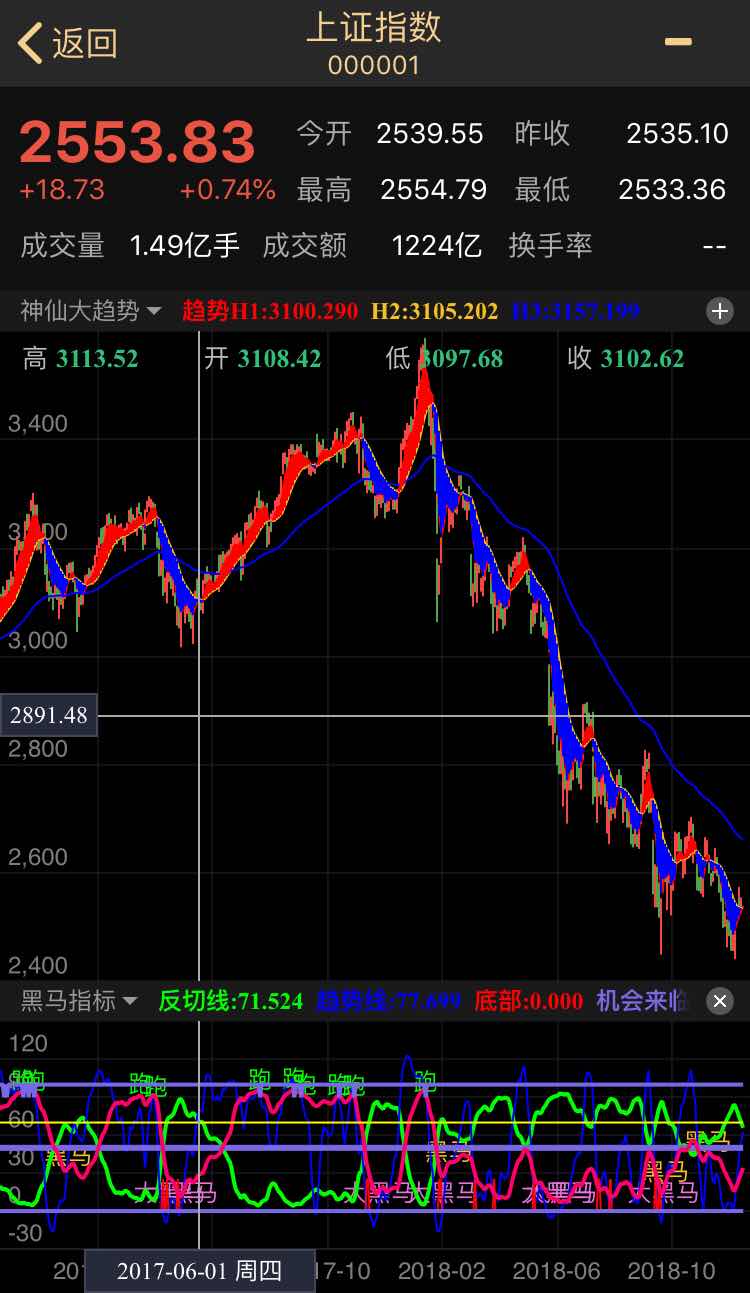
Task: Click the crosshair date 2017-06-01 周四
Action: tap(199, 1271)
